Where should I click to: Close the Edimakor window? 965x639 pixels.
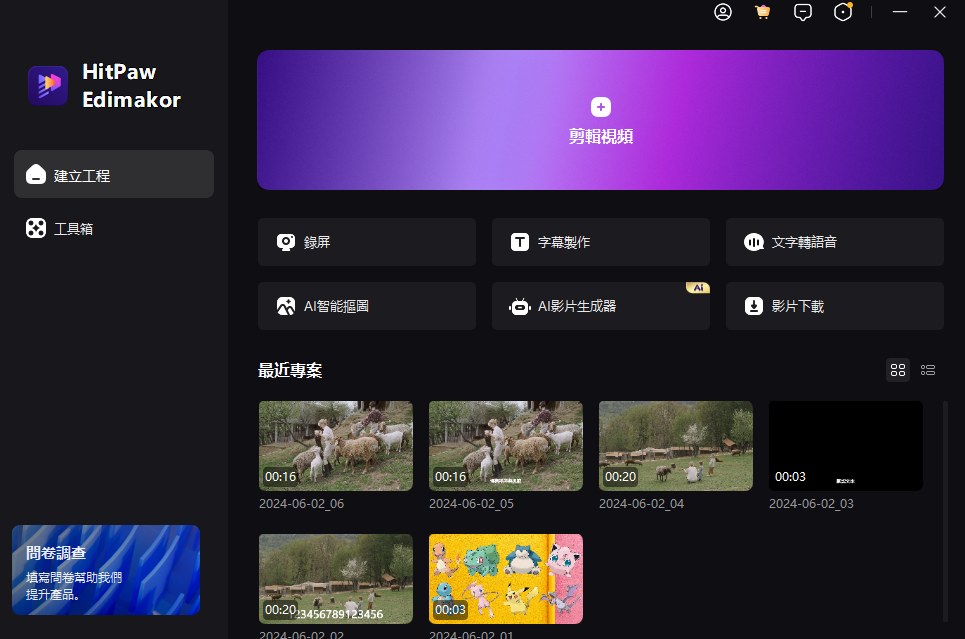(x=940, y=12)
